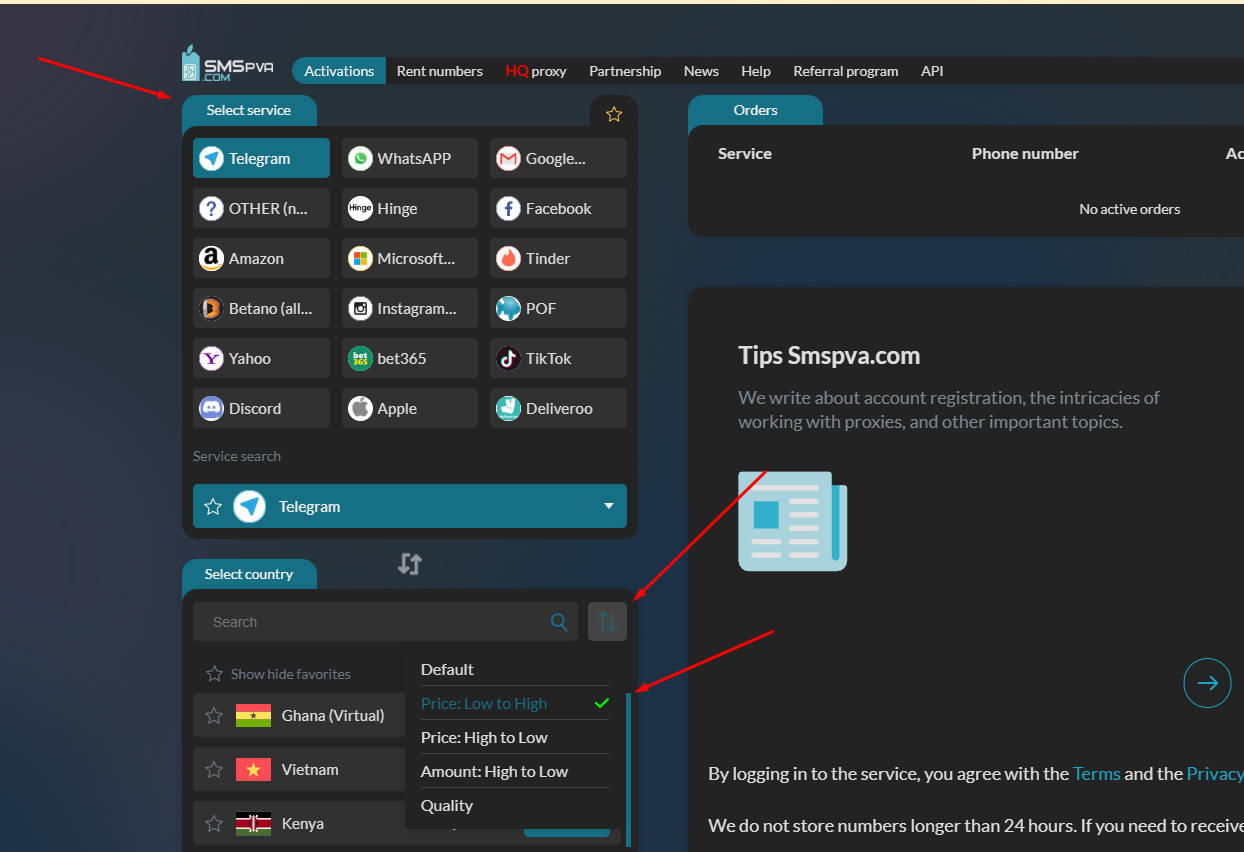This screenshot has width=1244, height=852.
Task: Click the newspaper tips illustration
Action: click(793, 520)
